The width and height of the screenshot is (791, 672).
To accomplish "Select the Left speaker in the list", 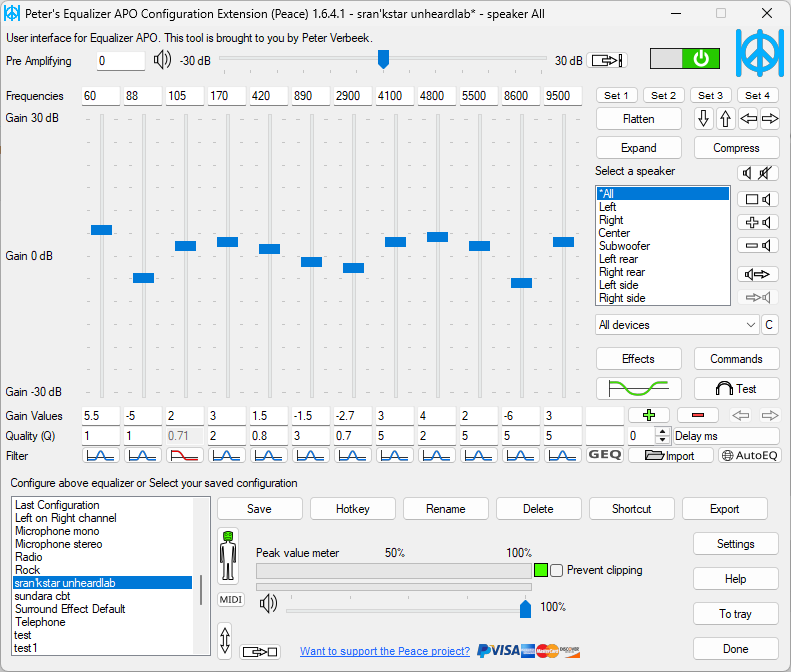I will (x=663, y=207).
